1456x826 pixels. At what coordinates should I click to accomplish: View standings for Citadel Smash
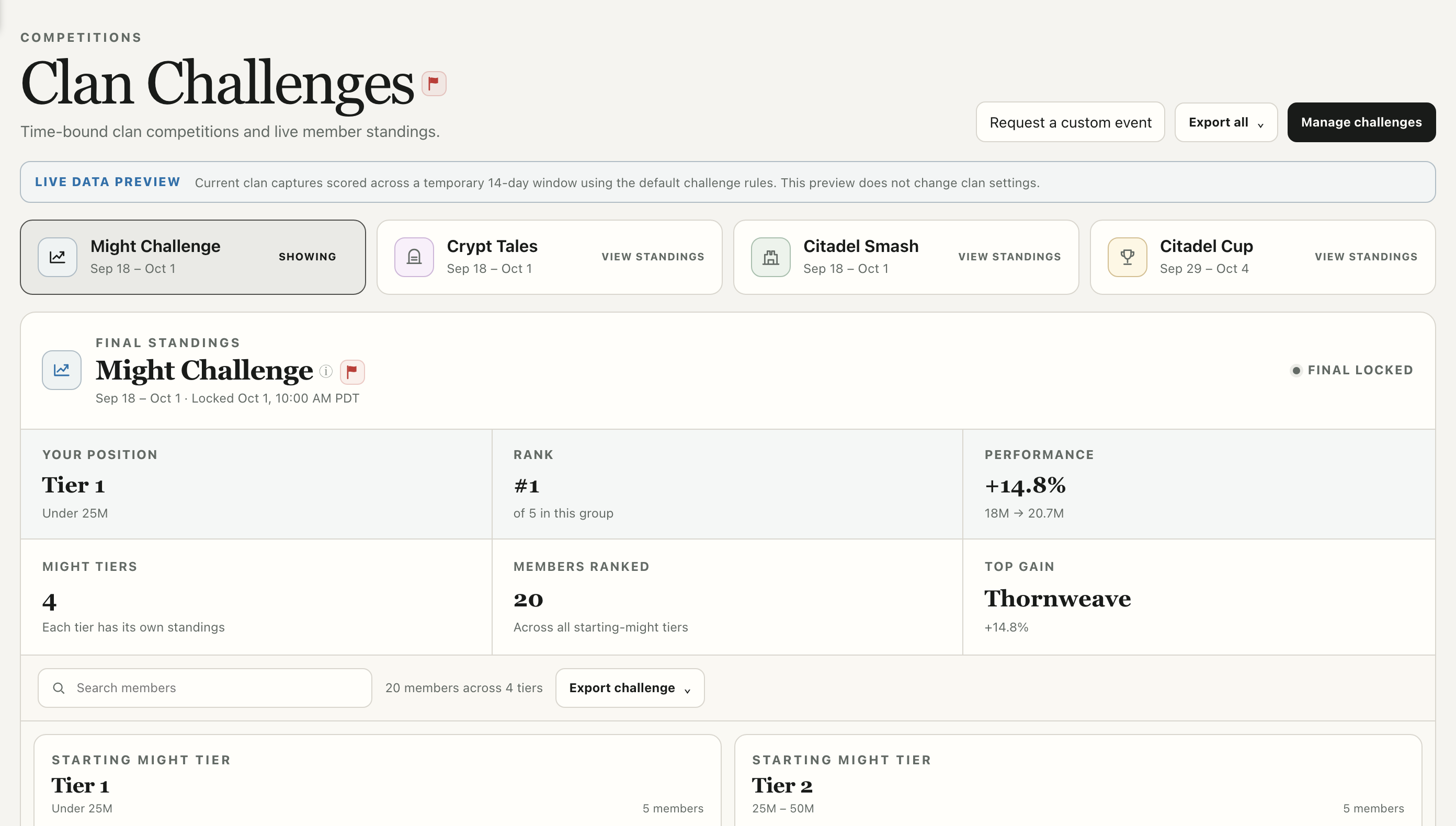coord(1009,257)
